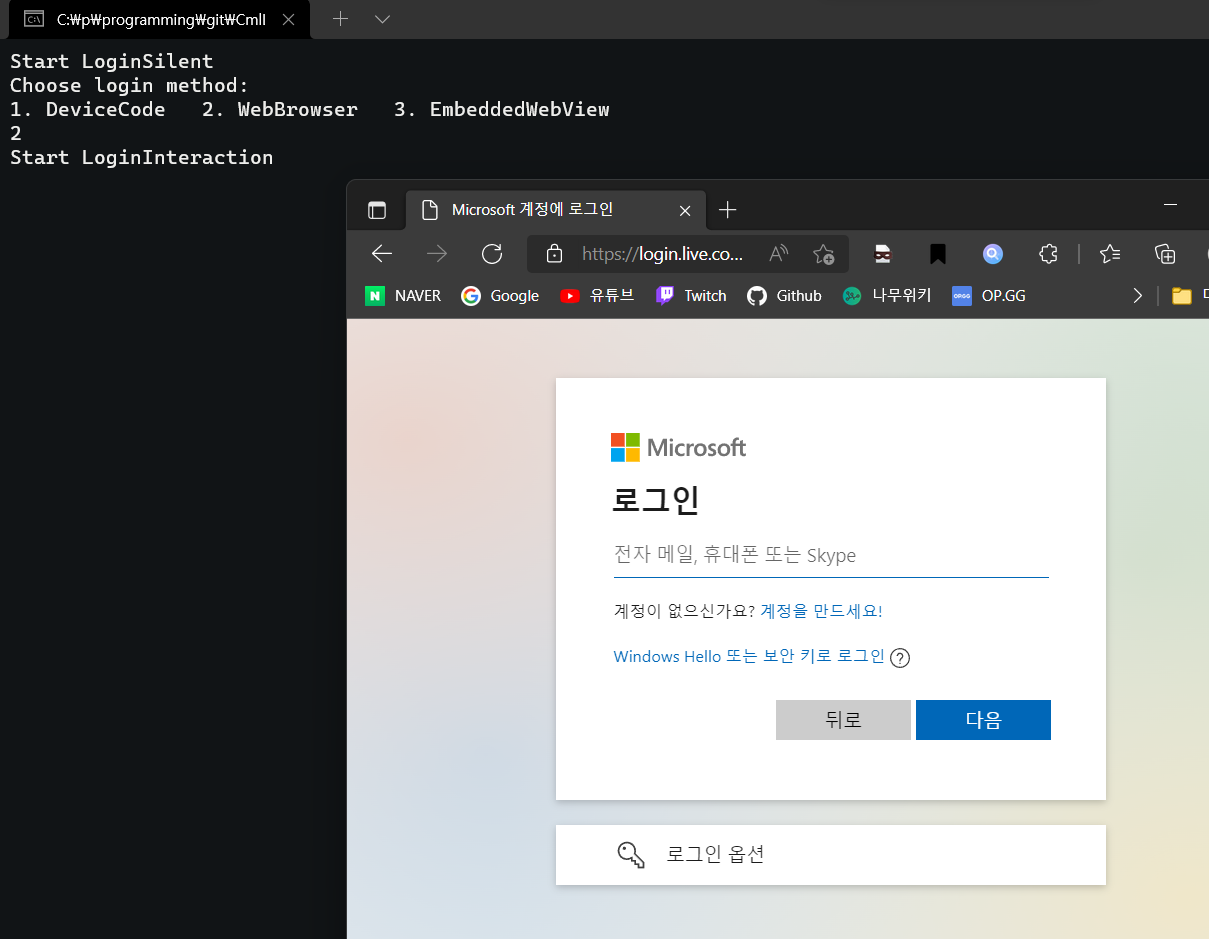Open the masked-face extension icon
Image resolution: width=1209 pixels, height=939 pixels.
pos(882,254)
